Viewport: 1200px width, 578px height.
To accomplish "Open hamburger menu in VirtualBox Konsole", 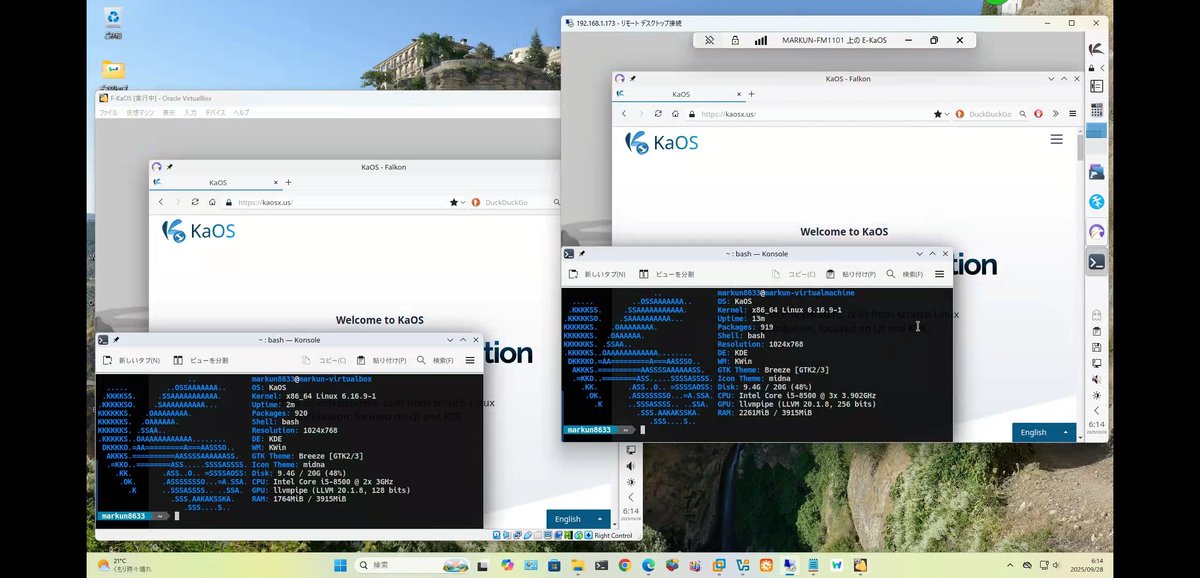I will (470, 360).
